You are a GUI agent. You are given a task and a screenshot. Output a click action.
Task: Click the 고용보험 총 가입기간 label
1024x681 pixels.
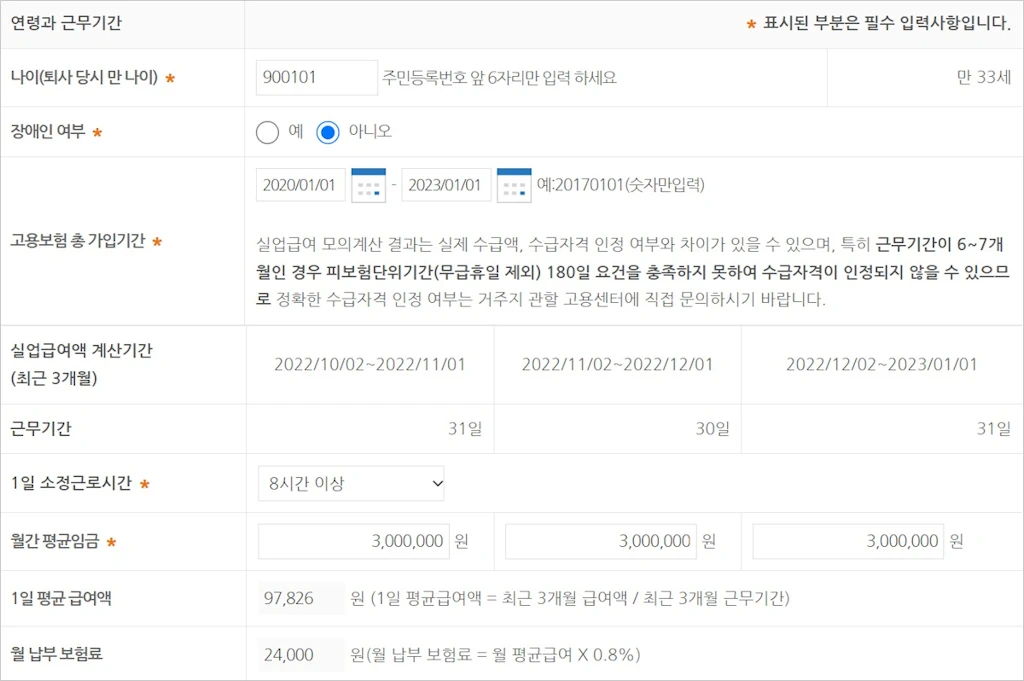78,241
